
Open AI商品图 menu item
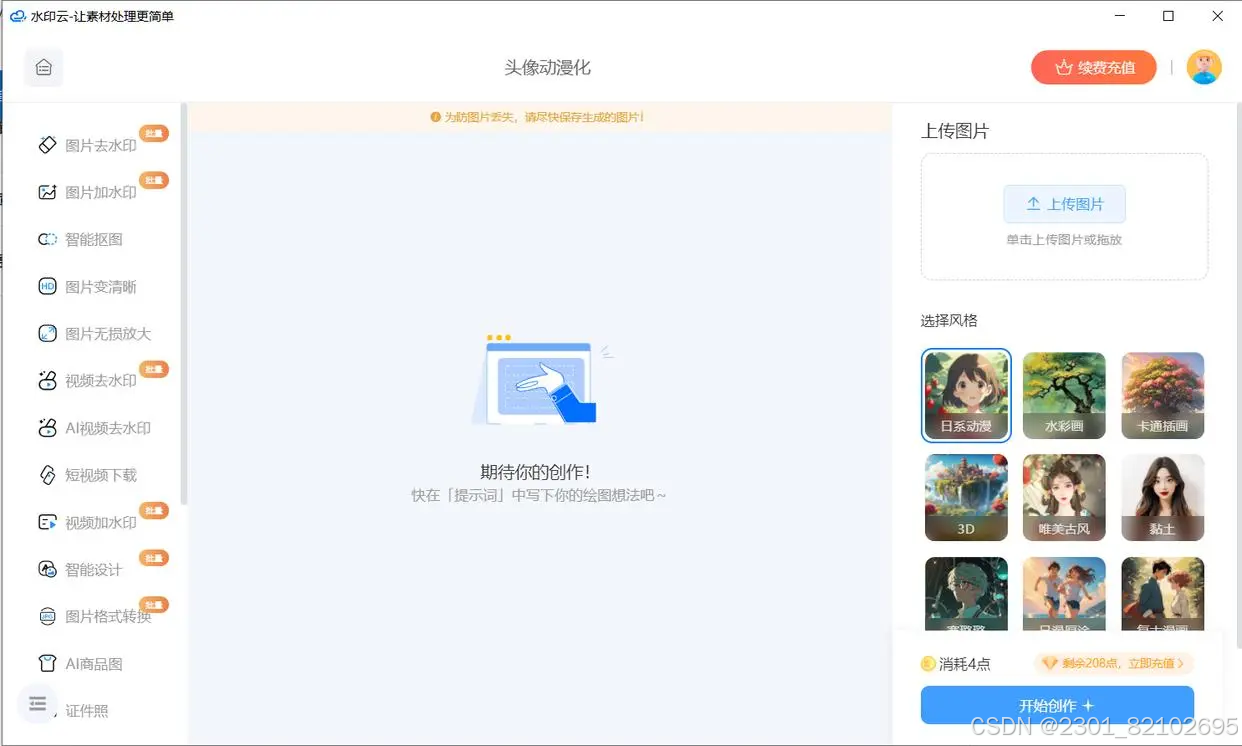93,664
